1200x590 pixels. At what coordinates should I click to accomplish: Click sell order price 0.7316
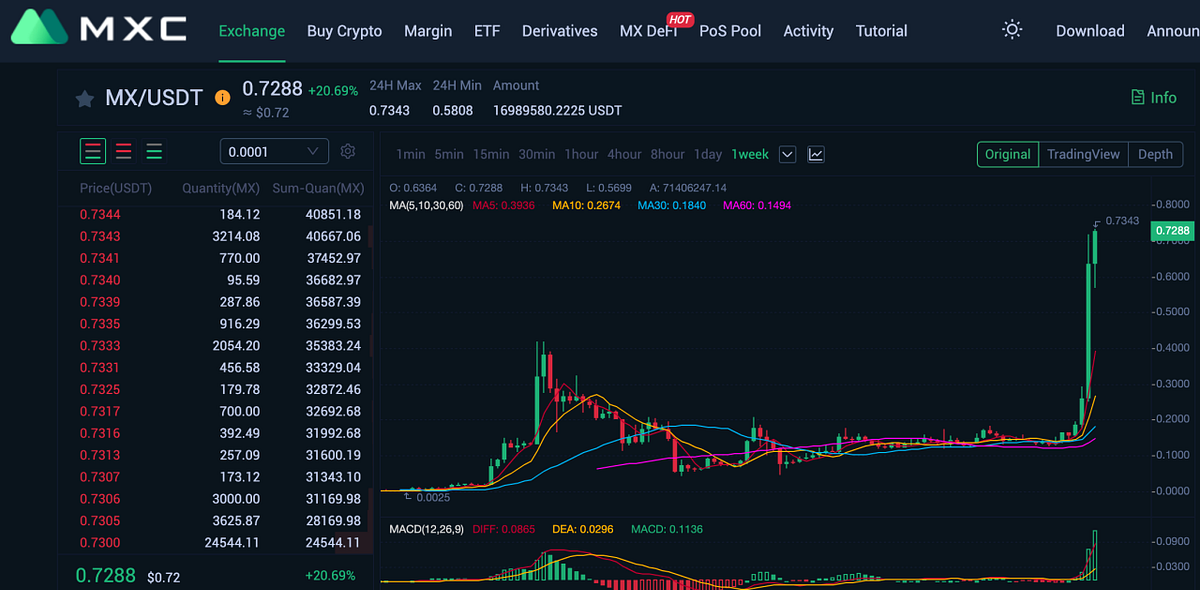100,433
